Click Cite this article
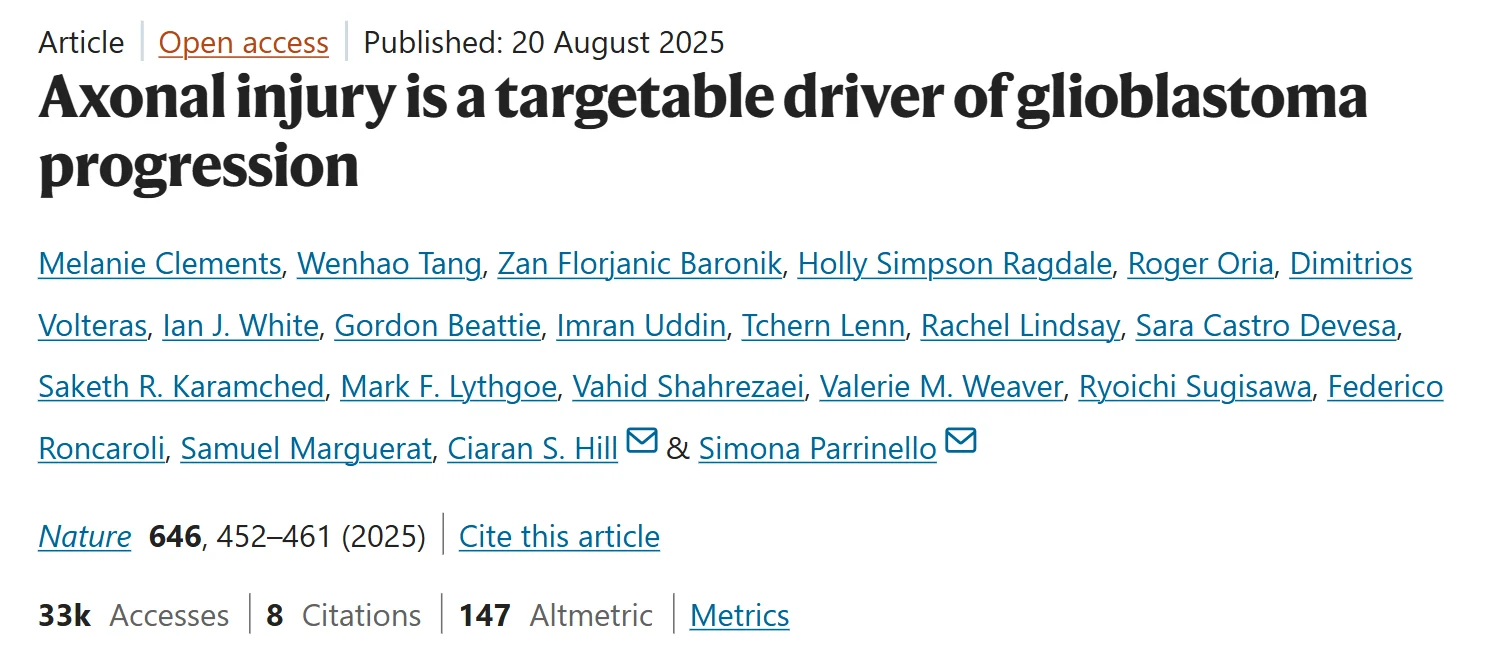 (559, 537)
